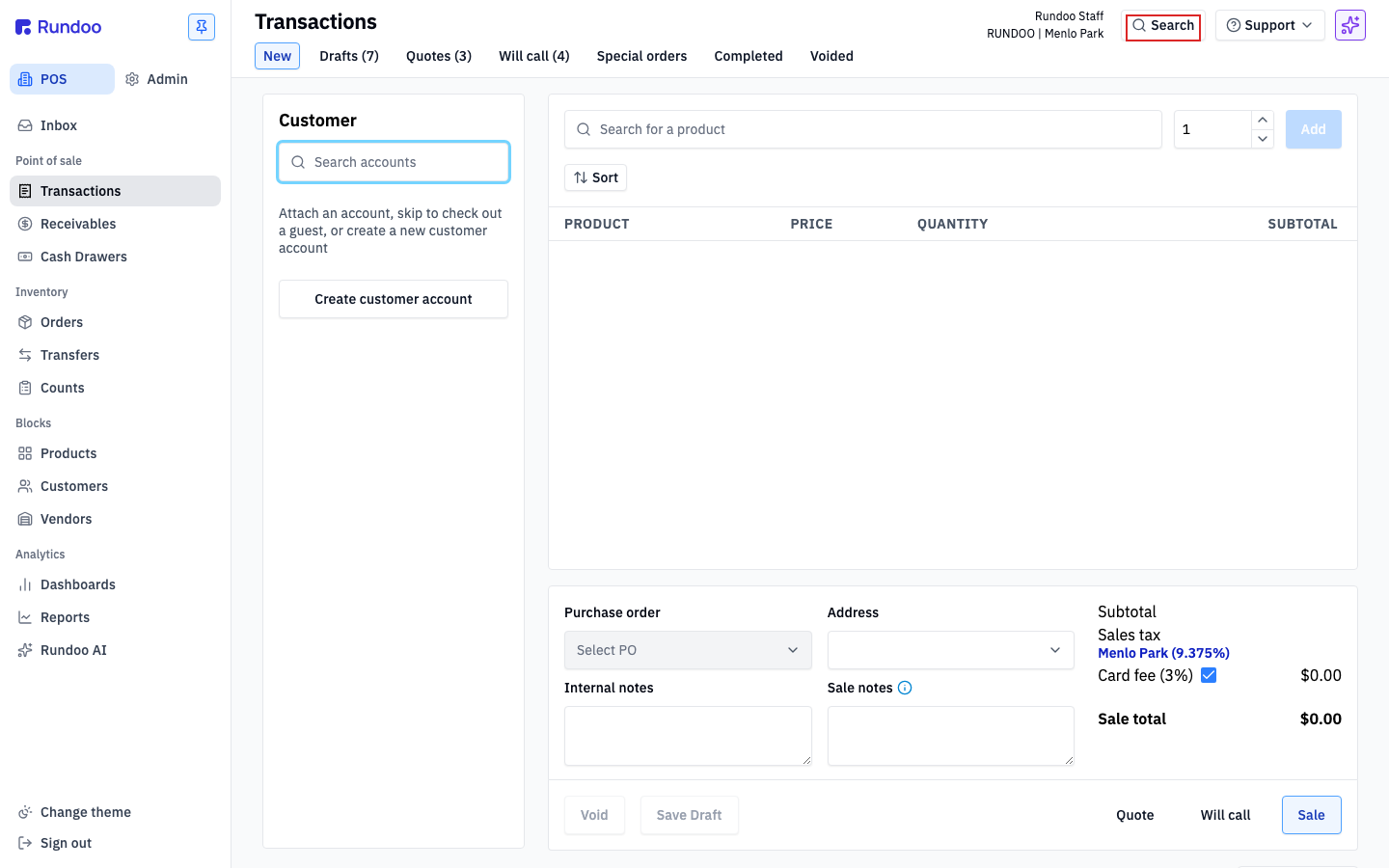Click the Rundoo Staff account label
Viewport: 1389px width, 868px height.
1069,16
